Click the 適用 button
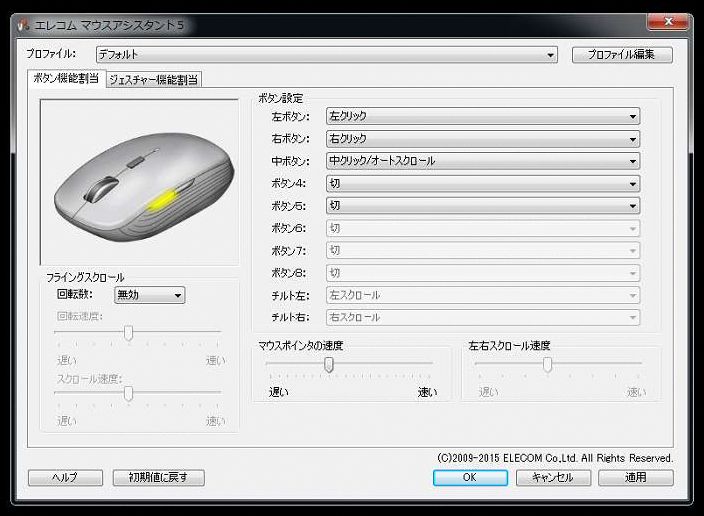The height and width of the screenshot is (516, 704). click(636, 477)
